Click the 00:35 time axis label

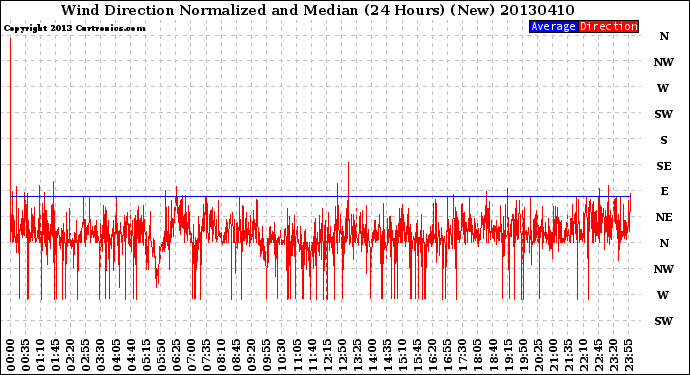[x=26, y=355]
